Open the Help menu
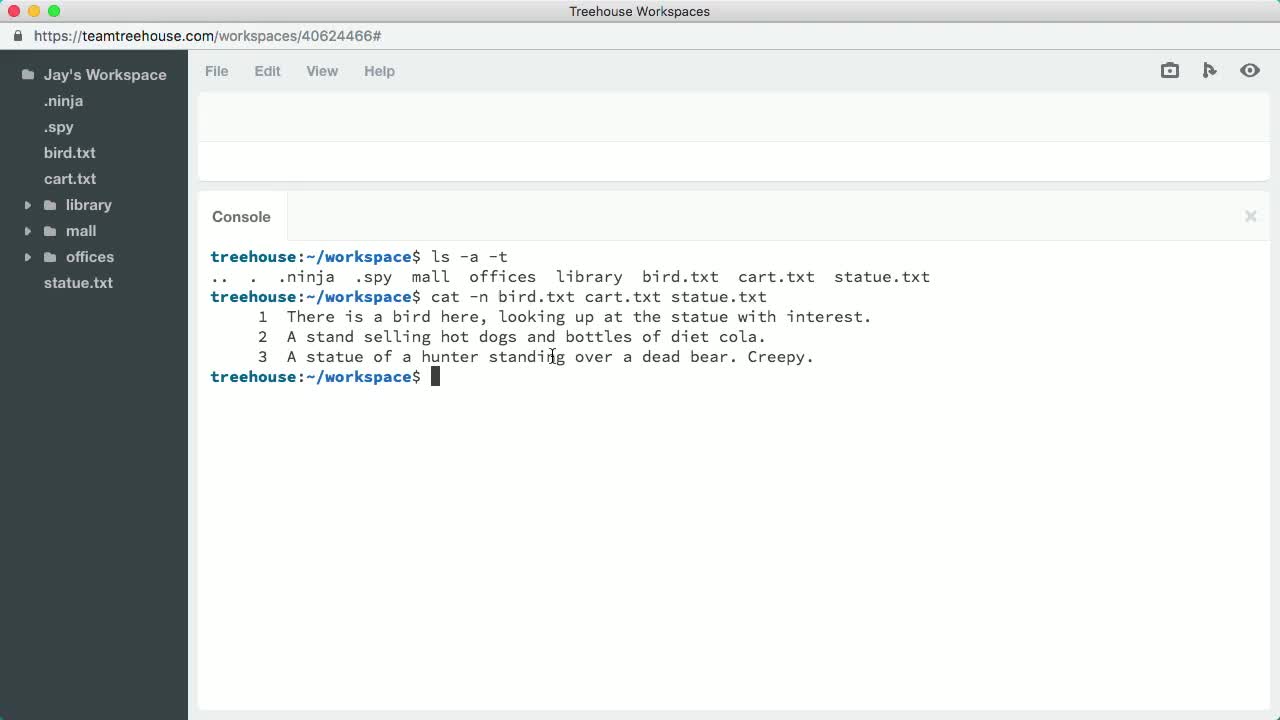This screenshot has height=720, width=1280. point(379,71)
